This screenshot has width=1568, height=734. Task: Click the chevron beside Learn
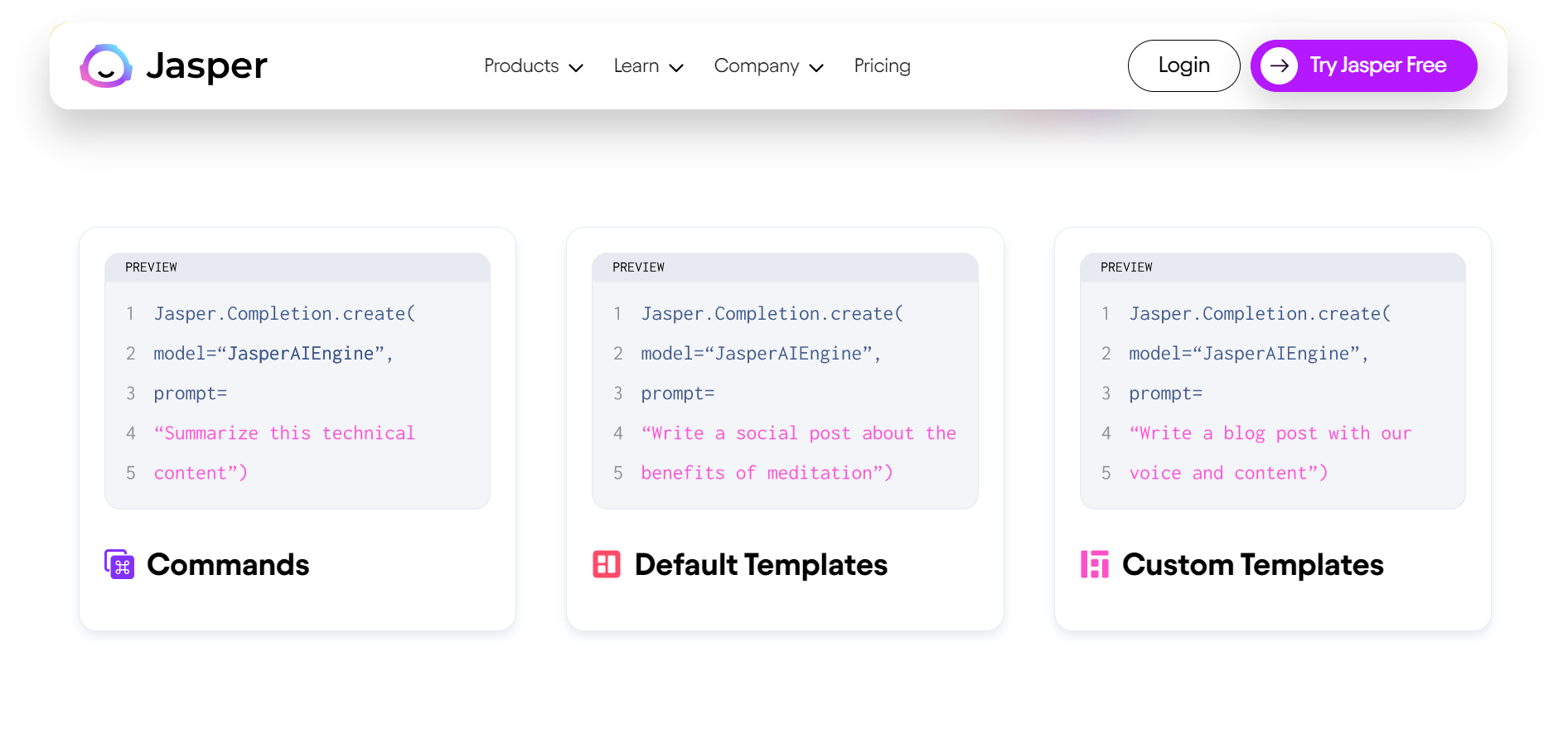[x=676, y=68]
